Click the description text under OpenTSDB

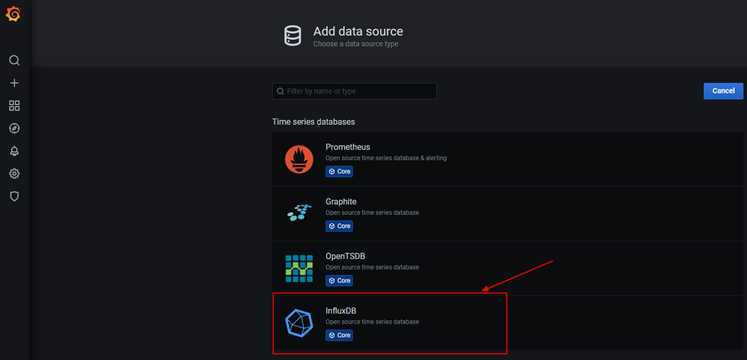(x=372, y=267)
